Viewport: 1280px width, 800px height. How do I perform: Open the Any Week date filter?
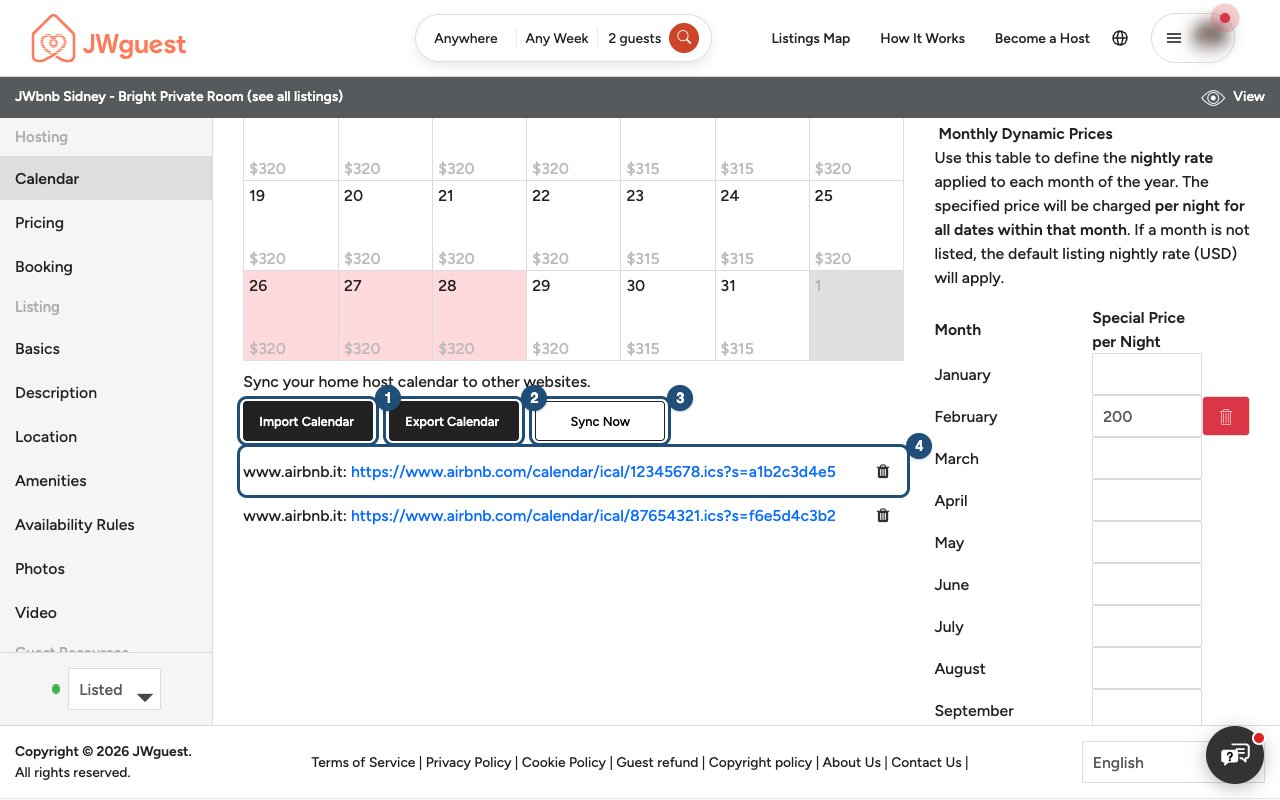tap(557, 38)
